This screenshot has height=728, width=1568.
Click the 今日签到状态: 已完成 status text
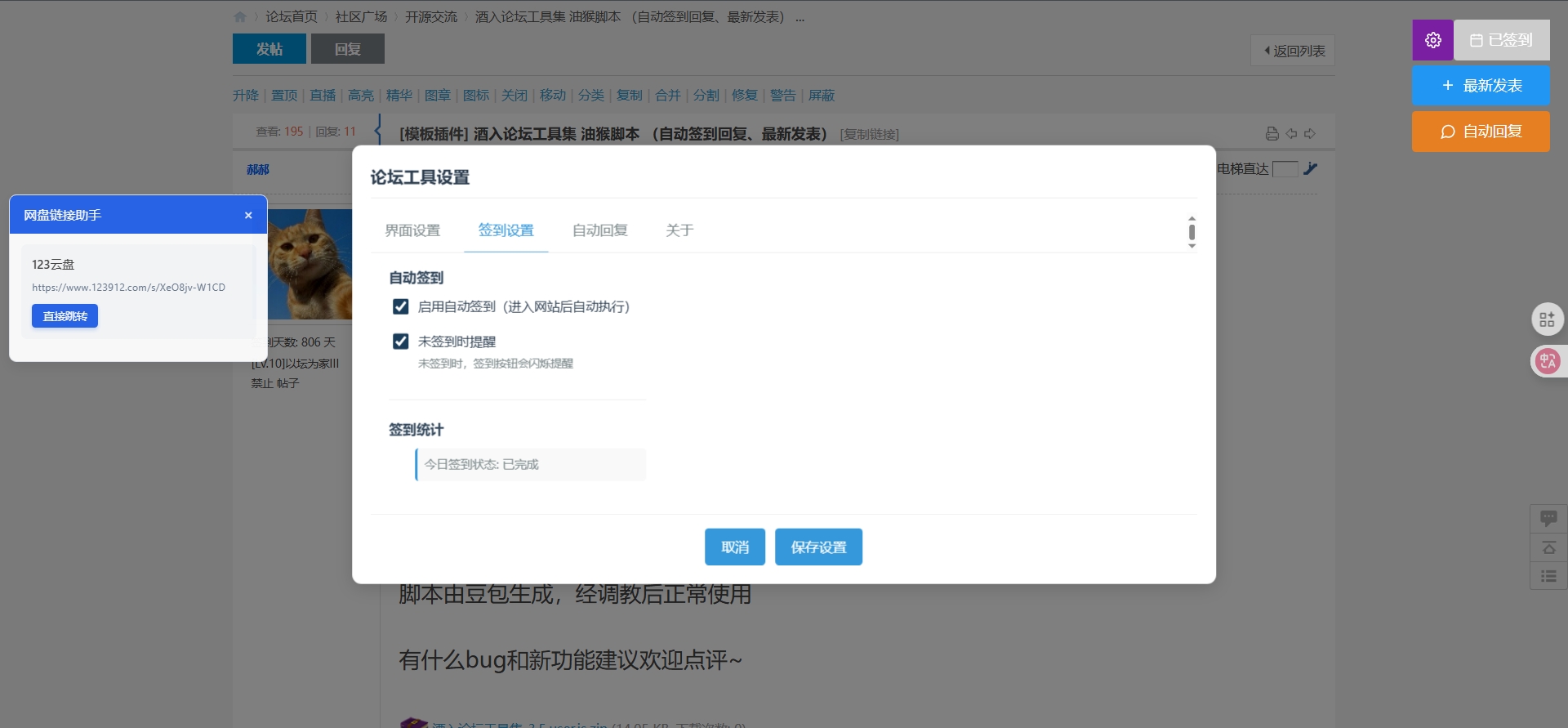[x=481, y=464]
